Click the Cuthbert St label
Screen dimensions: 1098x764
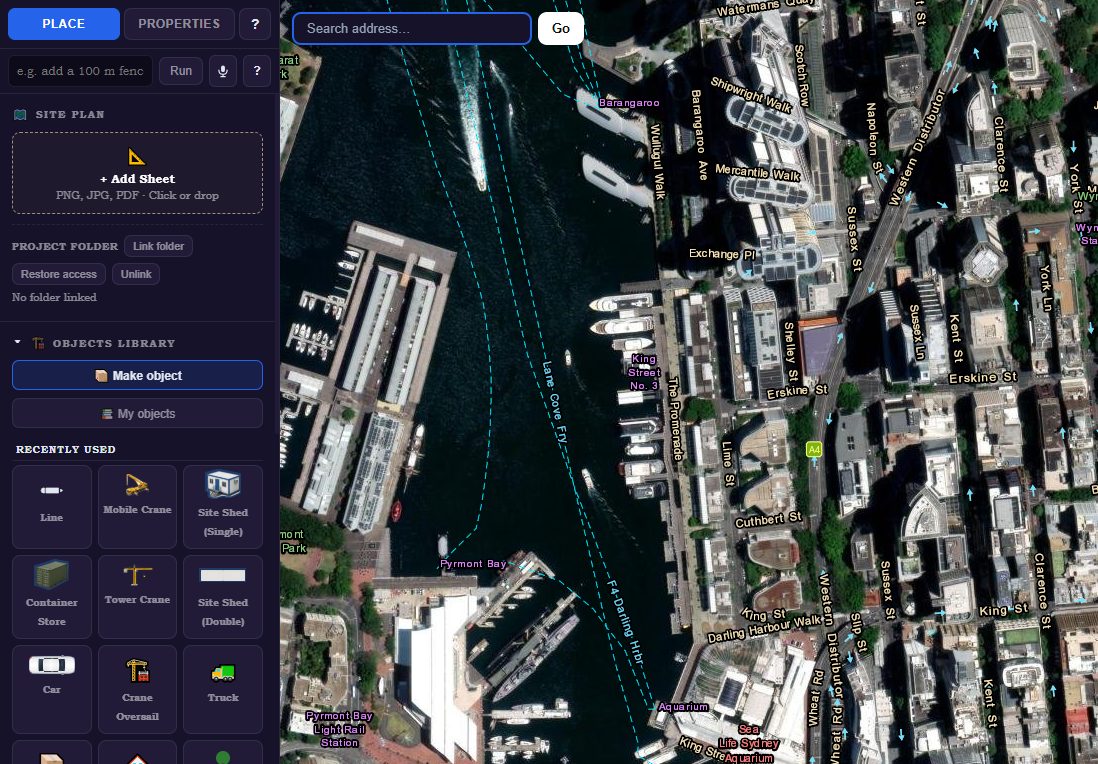(768, 520)
